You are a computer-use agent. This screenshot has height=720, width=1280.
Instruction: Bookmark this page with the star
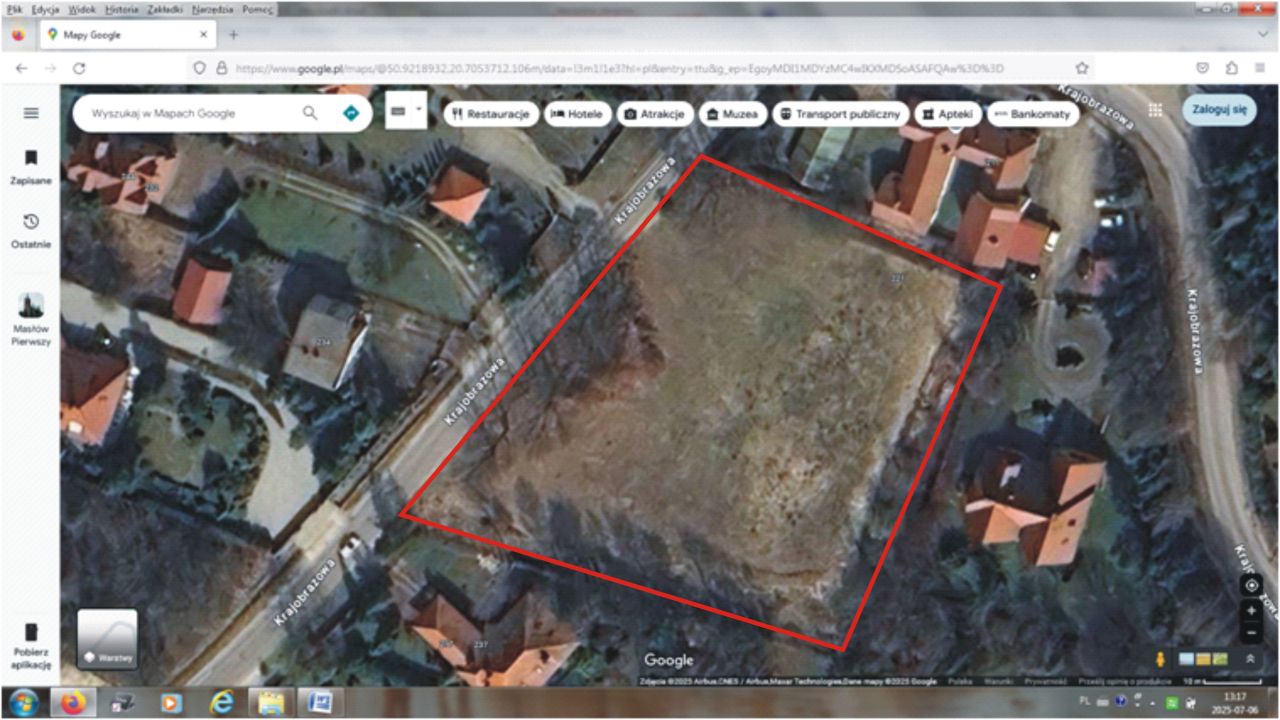click(1081, 68)
